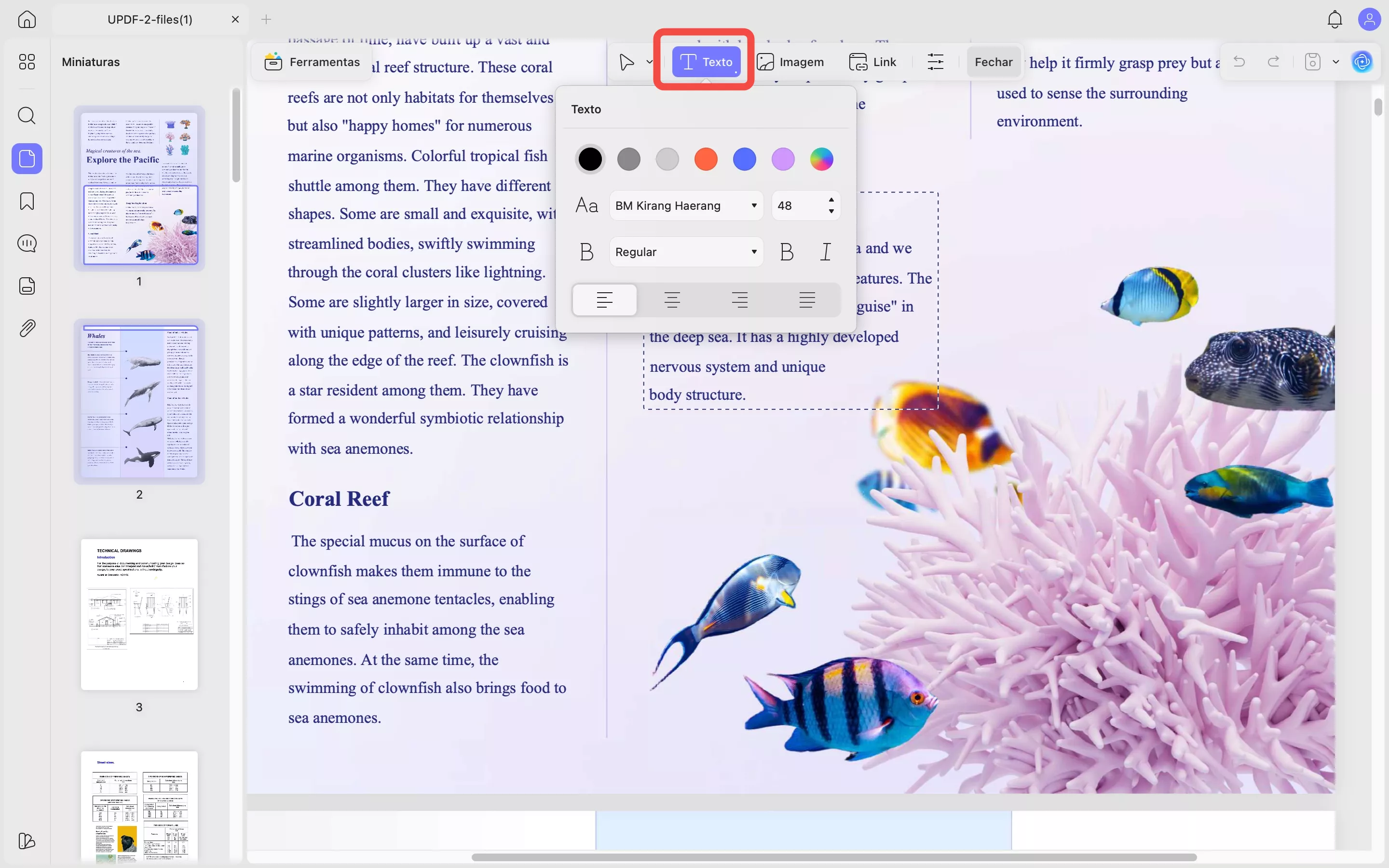Select the Imagem tool
The width and height of the screenshot is (1389, 868).
coord(791,61)
